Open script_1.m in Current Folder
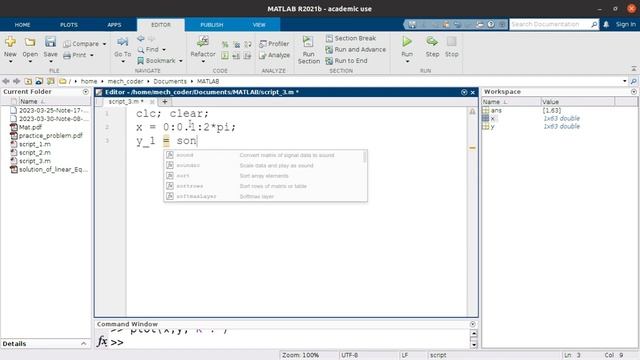Image resolution: width=640 pixels, height=360 pixels. point(35,144)
